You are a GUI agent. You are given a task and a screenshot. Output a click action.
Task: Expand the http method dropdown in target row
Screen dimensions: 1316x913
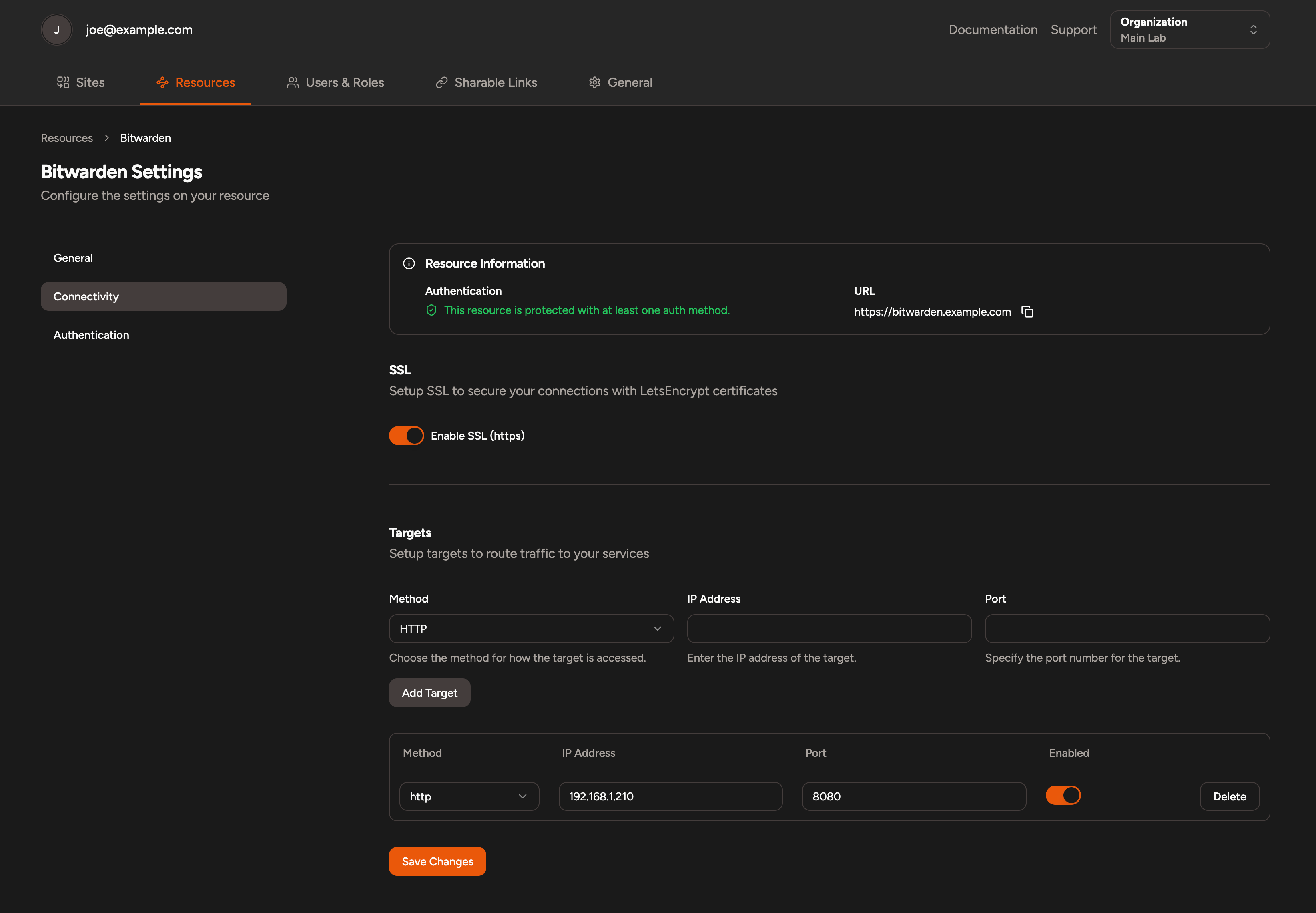pyautogui.click(x=469, y=796)
